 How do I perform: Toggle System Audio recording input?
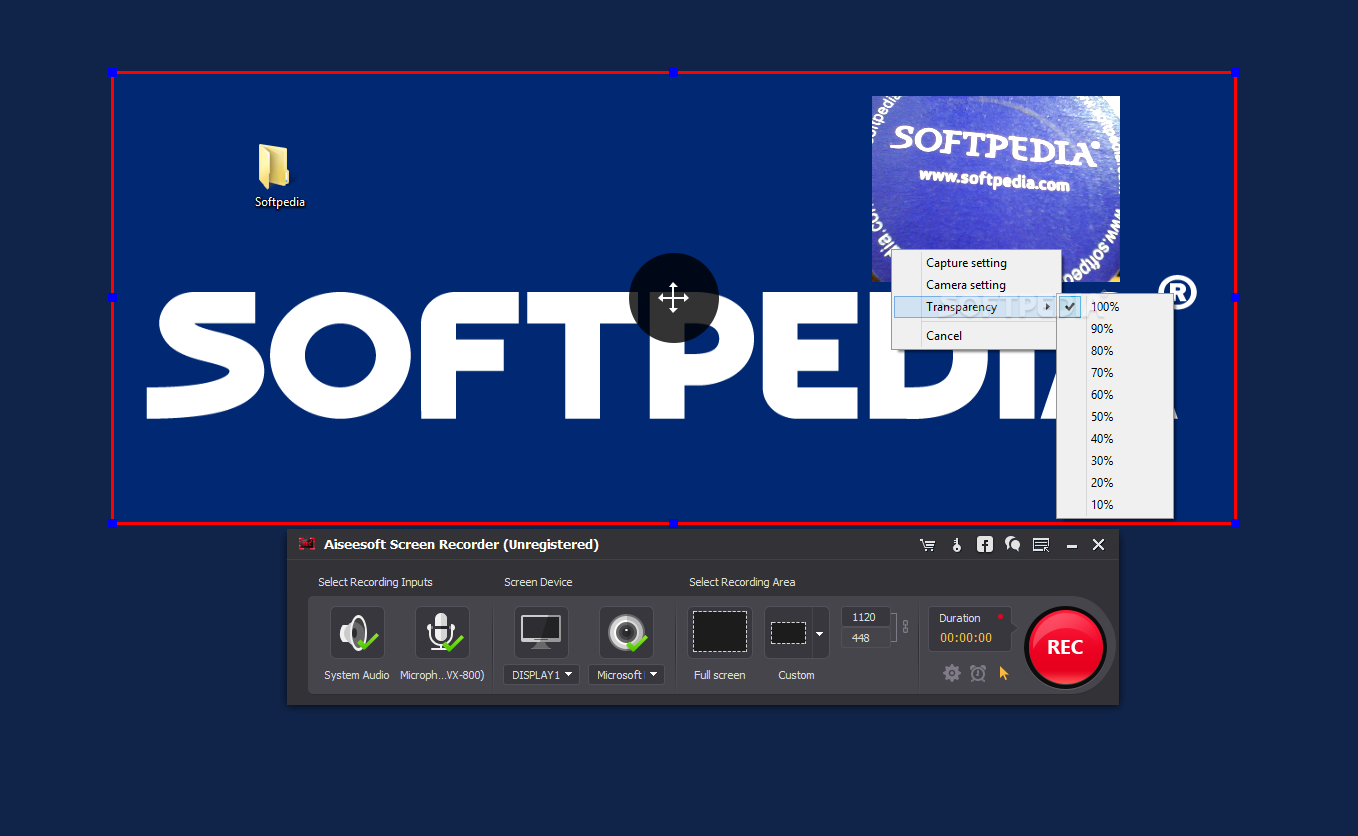coord(357,632)
